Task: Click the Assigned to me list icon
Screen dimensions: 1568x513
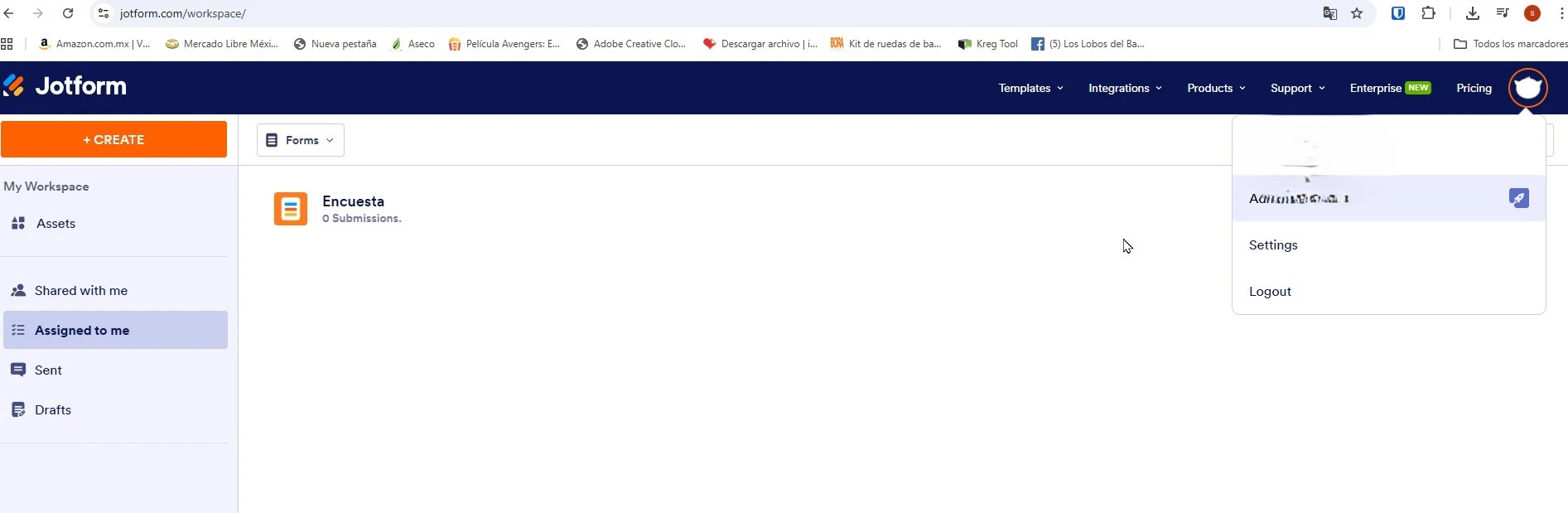Action: pyautogui.click(x=18, y=330)
